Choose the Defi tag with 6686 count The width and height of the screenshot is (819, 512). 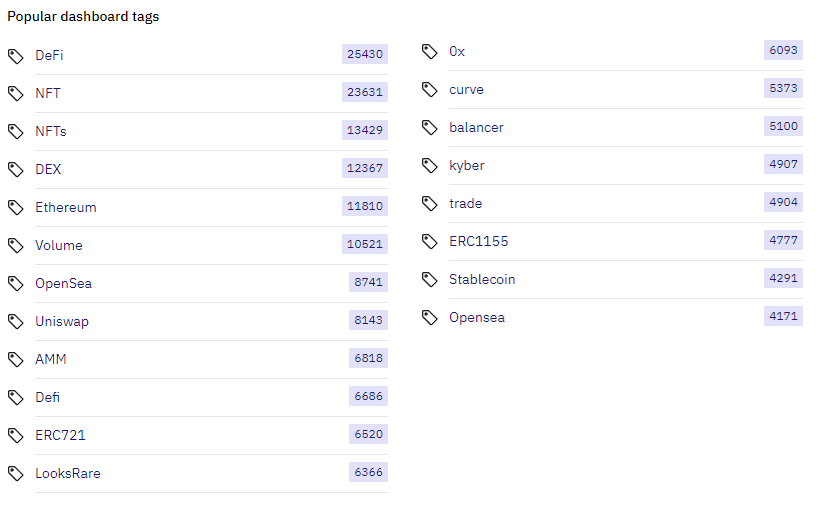(x=47, y=398)
